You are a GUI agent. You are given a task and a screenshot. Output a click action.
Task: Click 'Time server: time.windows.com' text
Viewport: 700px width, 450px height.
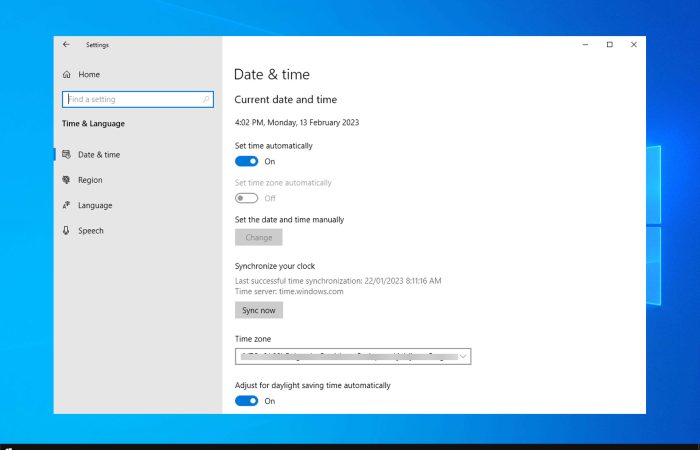(x=289, y=292)
